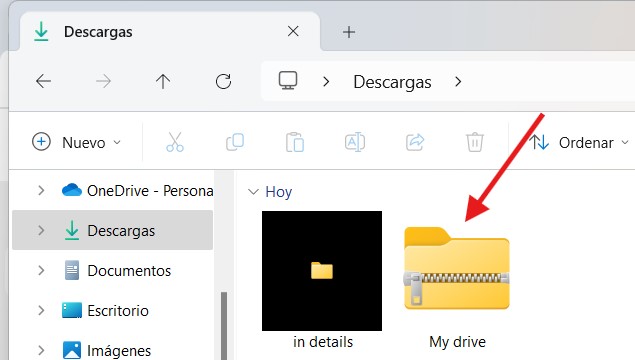Click the PC monitor icon in address bar
The height and width of the screenshot is (360, 635).
pyautogui.click(x=288, y=81)
